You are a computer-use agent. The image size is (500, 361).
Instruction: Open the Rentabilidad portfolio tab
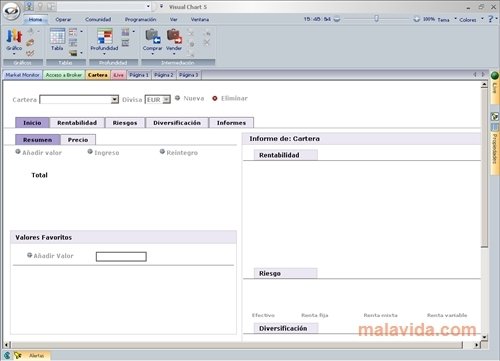click(x=77, y=123)
